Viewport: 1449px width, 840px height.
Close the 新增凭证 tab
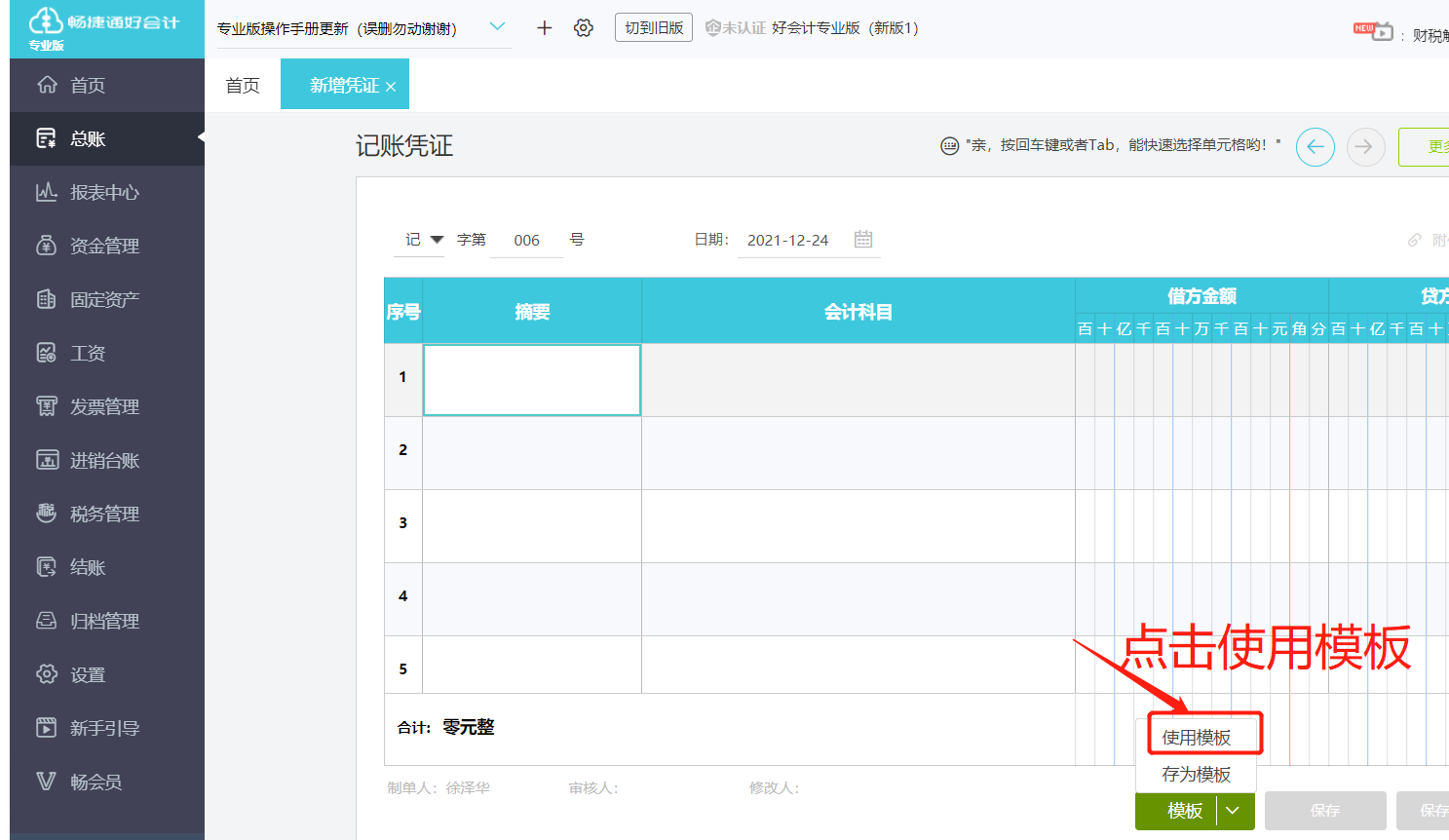[x=391, y=87]
